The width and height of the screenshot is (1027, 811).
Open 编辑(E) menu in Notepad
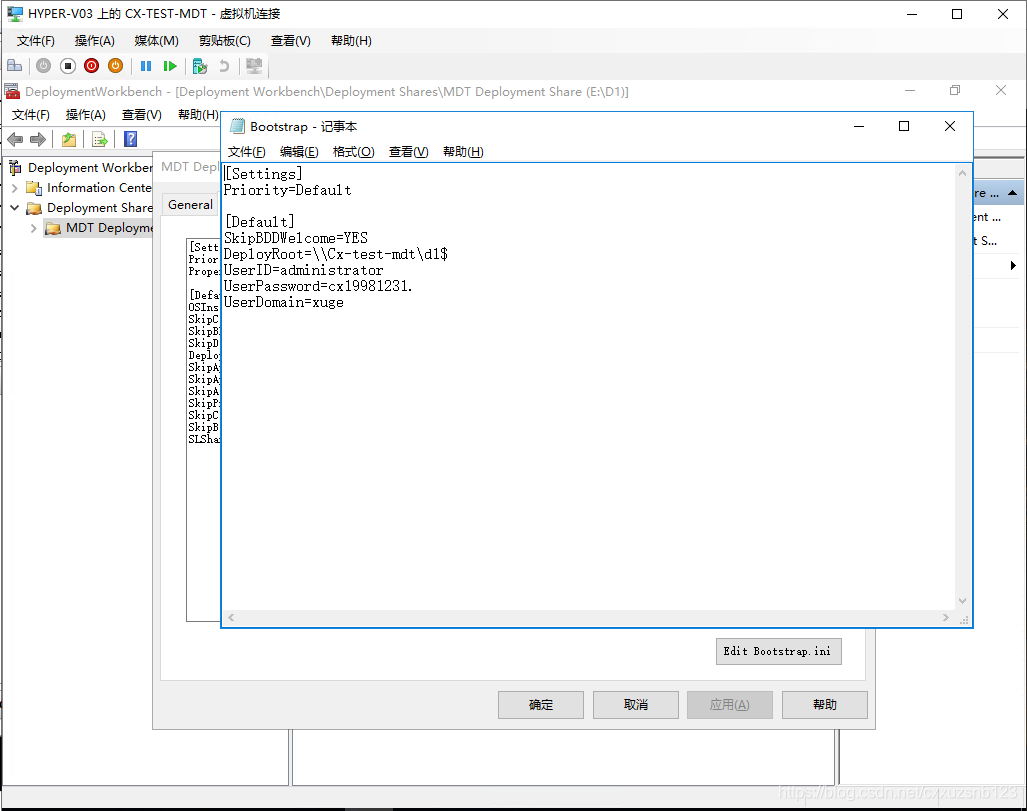click(299, 152)
